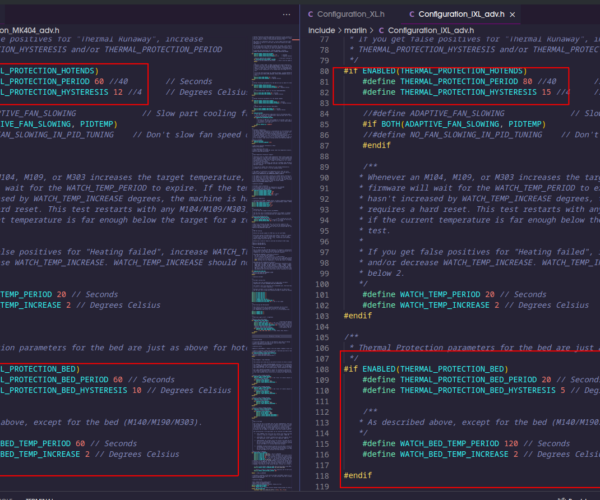Click the minimap in the left editor

[272, 263]
